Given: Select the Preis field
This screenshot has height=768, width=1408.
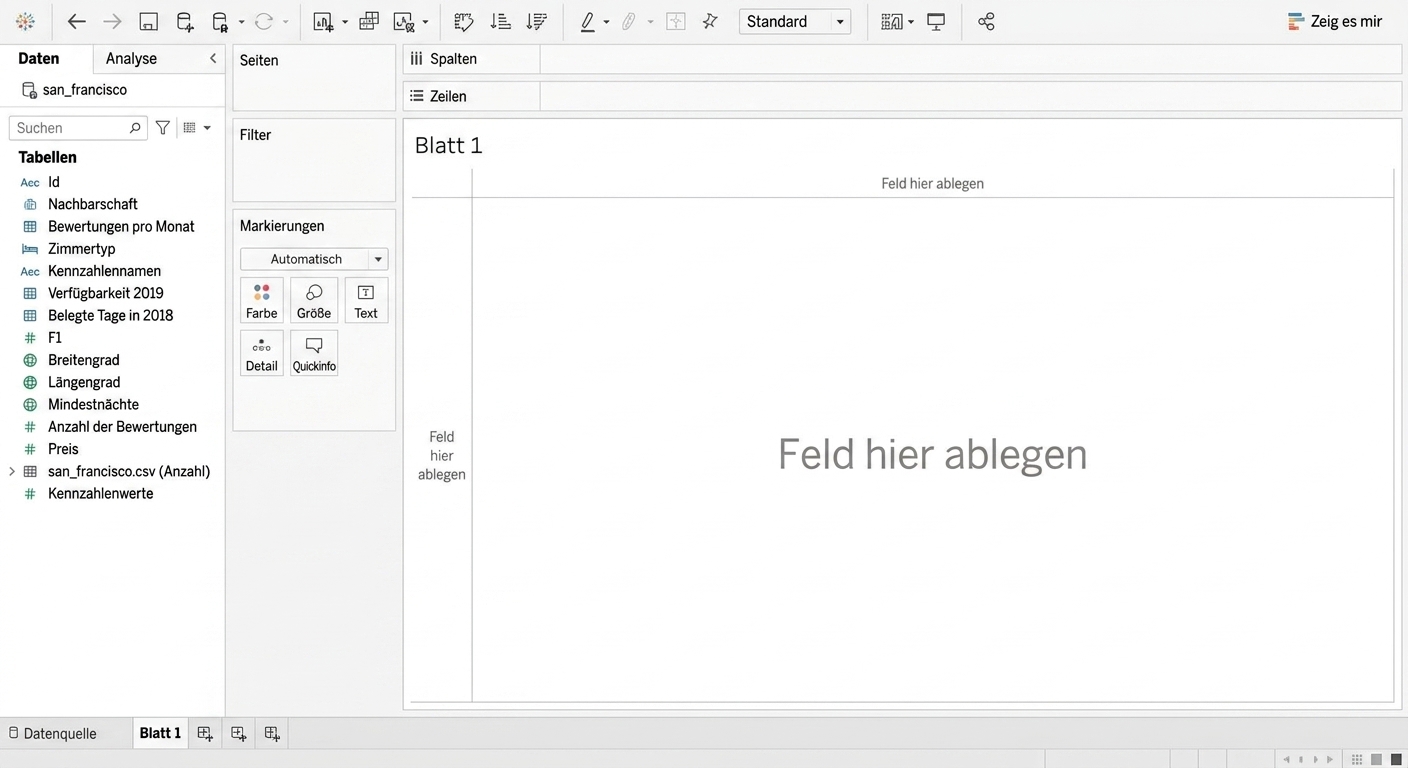Looking at the screenshot, I should 63,449.
